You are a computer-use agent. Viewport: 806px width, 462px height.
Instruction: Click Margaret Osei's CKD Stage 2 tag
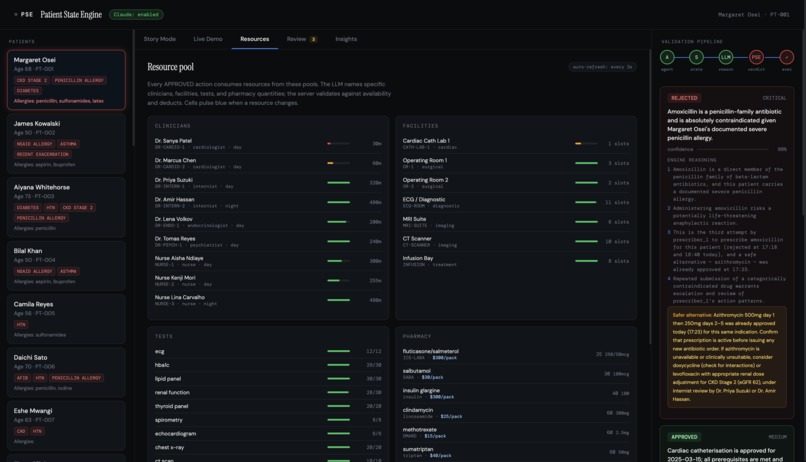(x=31, y=80)
